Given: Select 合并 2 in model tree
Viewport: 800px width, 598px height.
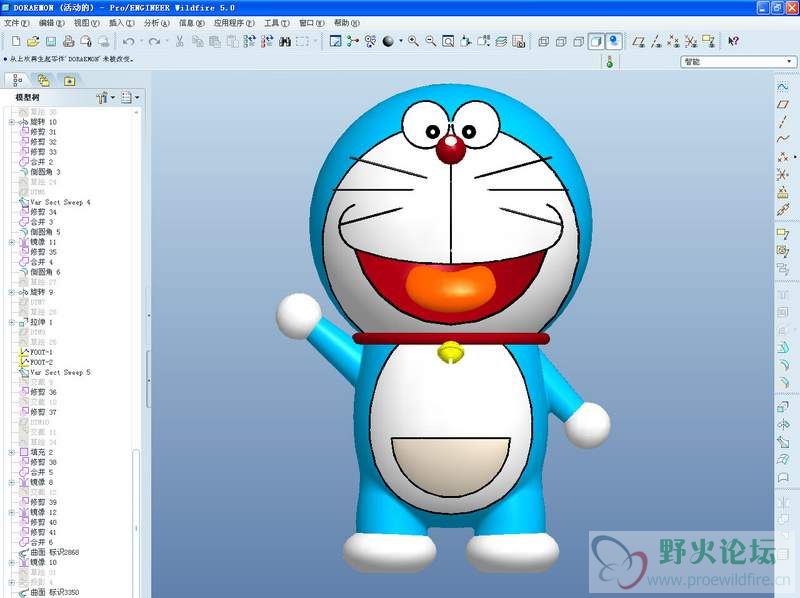Looking at the screenshot, I should (x=36, y=162).
